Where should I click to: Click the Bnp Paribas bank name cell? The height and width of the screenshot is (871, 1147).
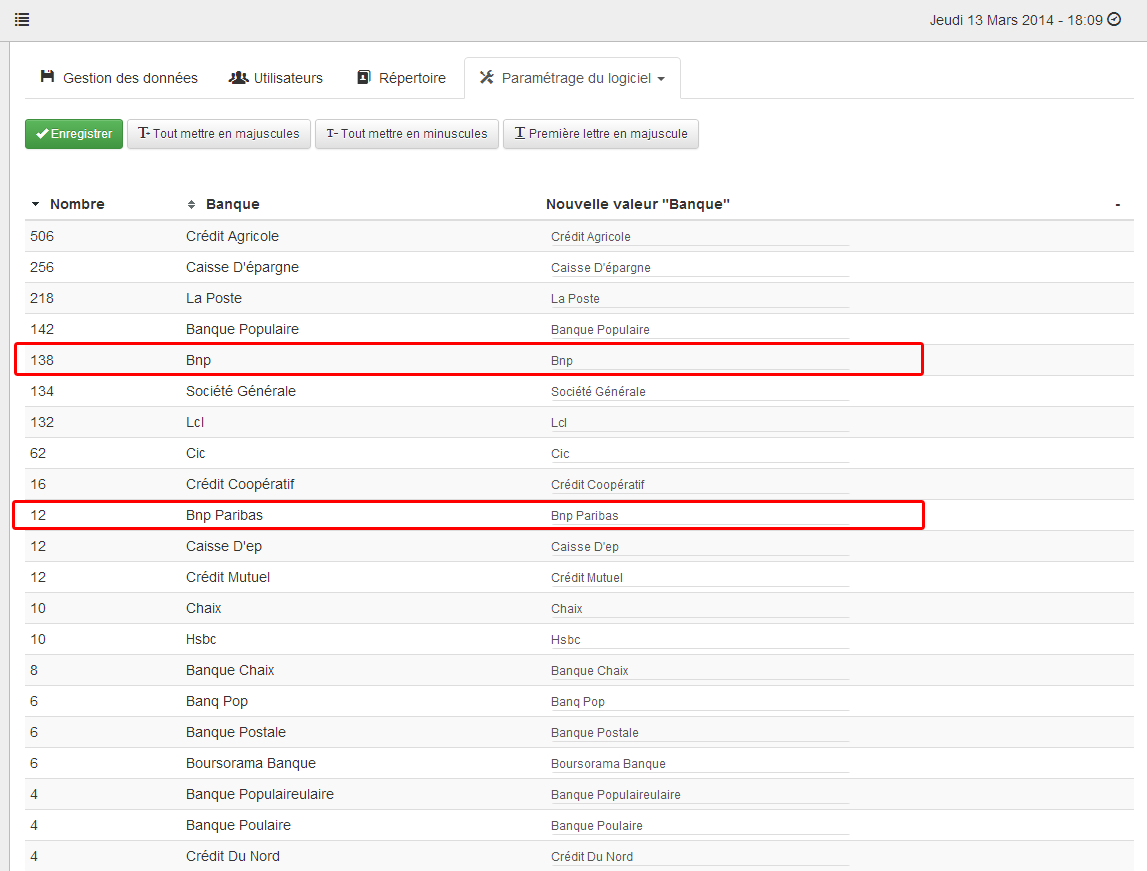pyautogui.click(x=224, y=515)
